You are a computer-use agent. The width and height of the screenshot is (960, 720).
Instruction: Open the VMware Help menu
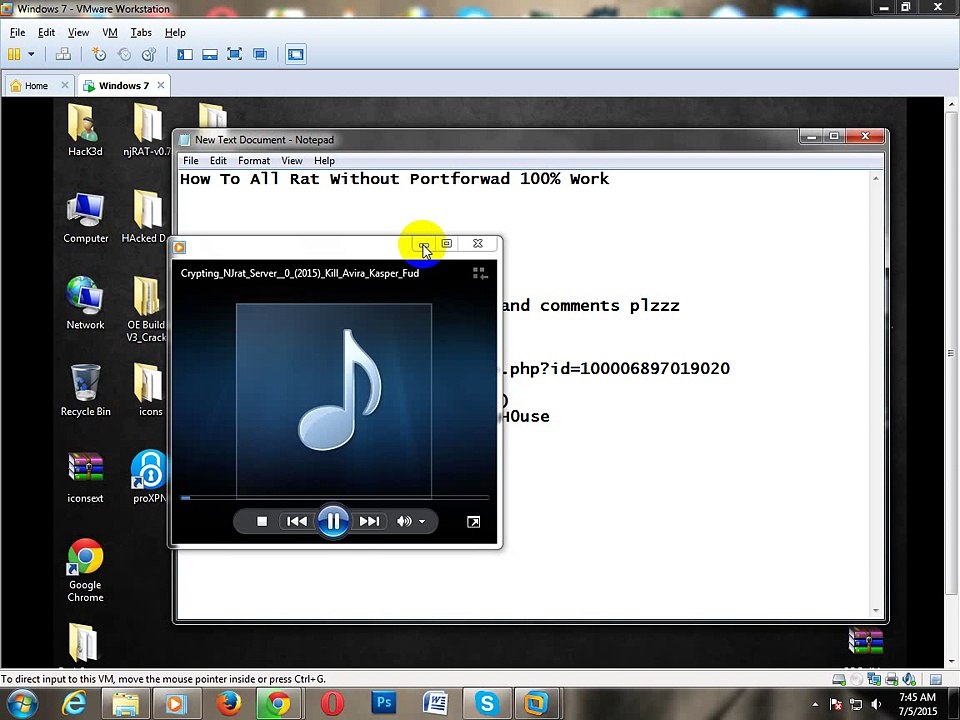point(175,32)
